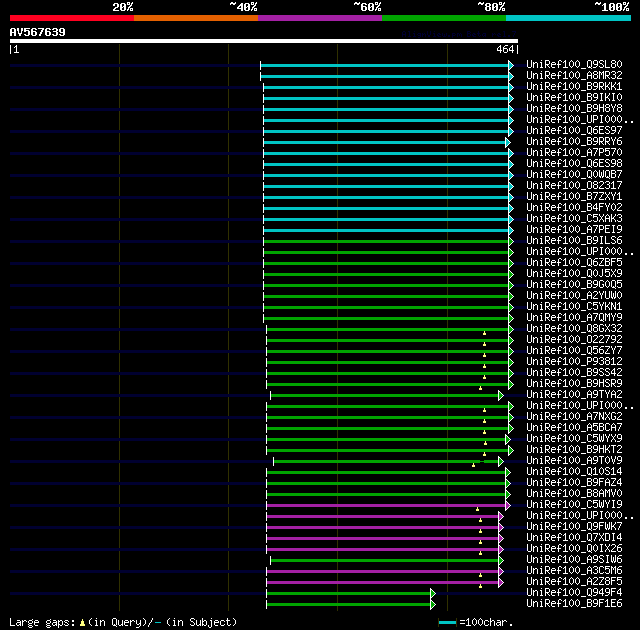Screen dimensions: 640x630
Task: Select hit label UniRef100_A9T0V9
Action: pos(574,461)
